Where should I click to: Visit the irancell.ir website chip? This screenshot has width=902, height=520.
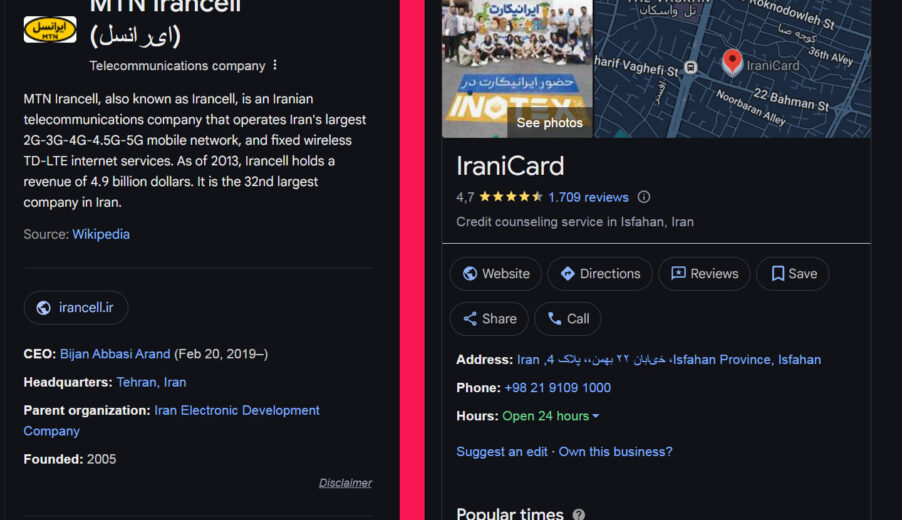coord(76,308)
